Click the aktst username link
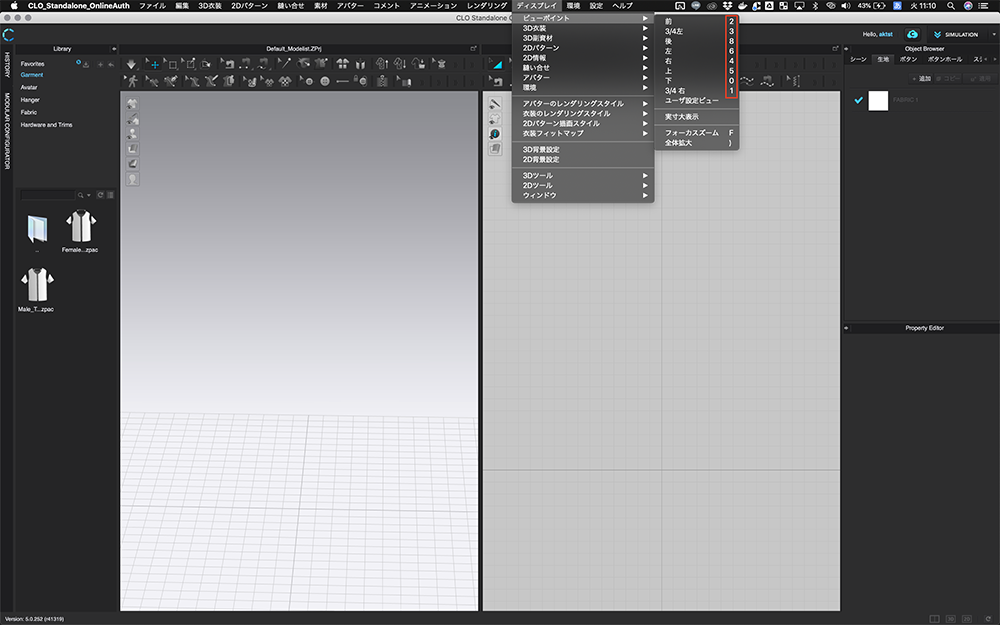 886,34
